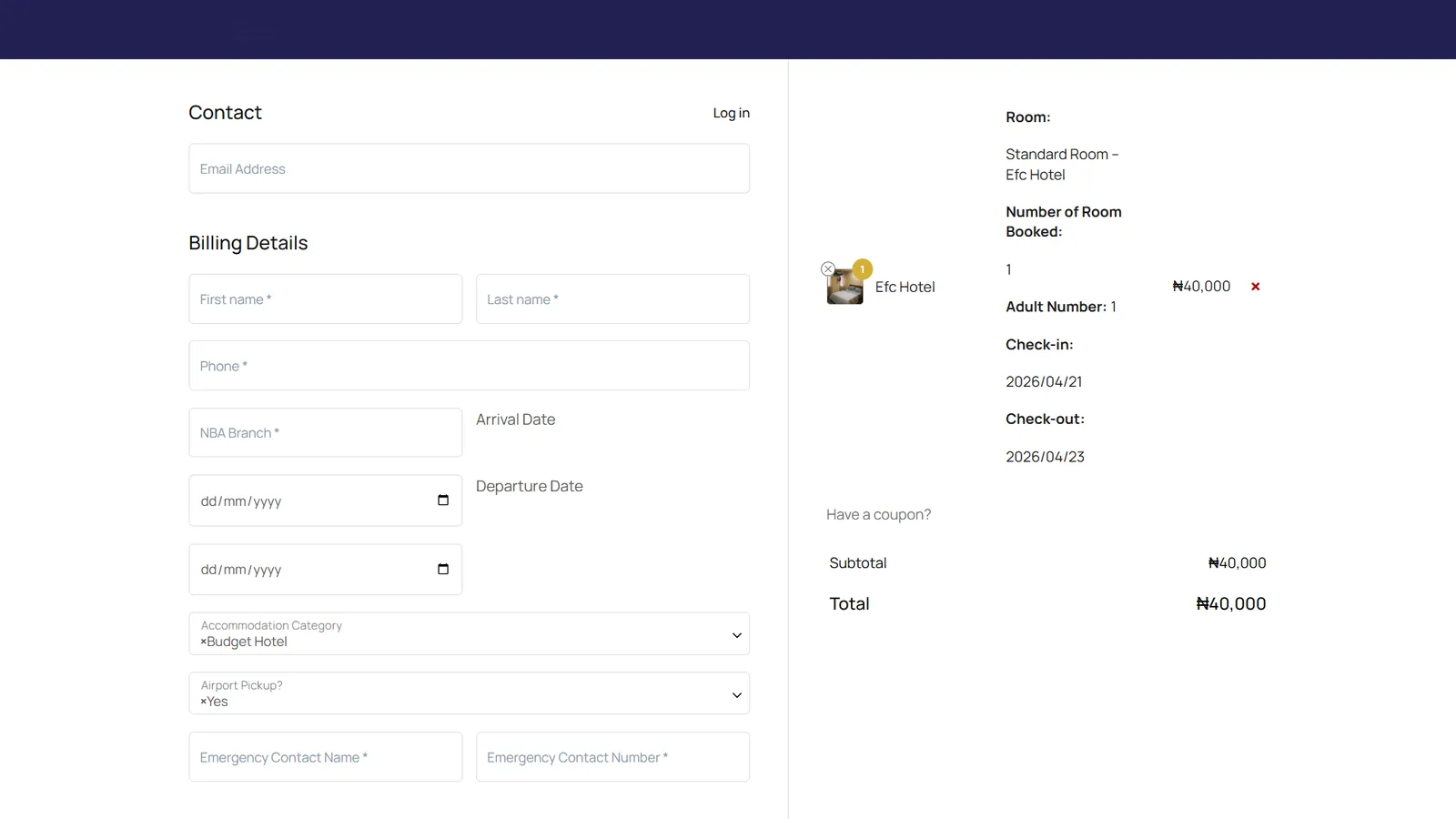Click the item price ₦40,000 beside Efc Hotel

[1201, 287]
